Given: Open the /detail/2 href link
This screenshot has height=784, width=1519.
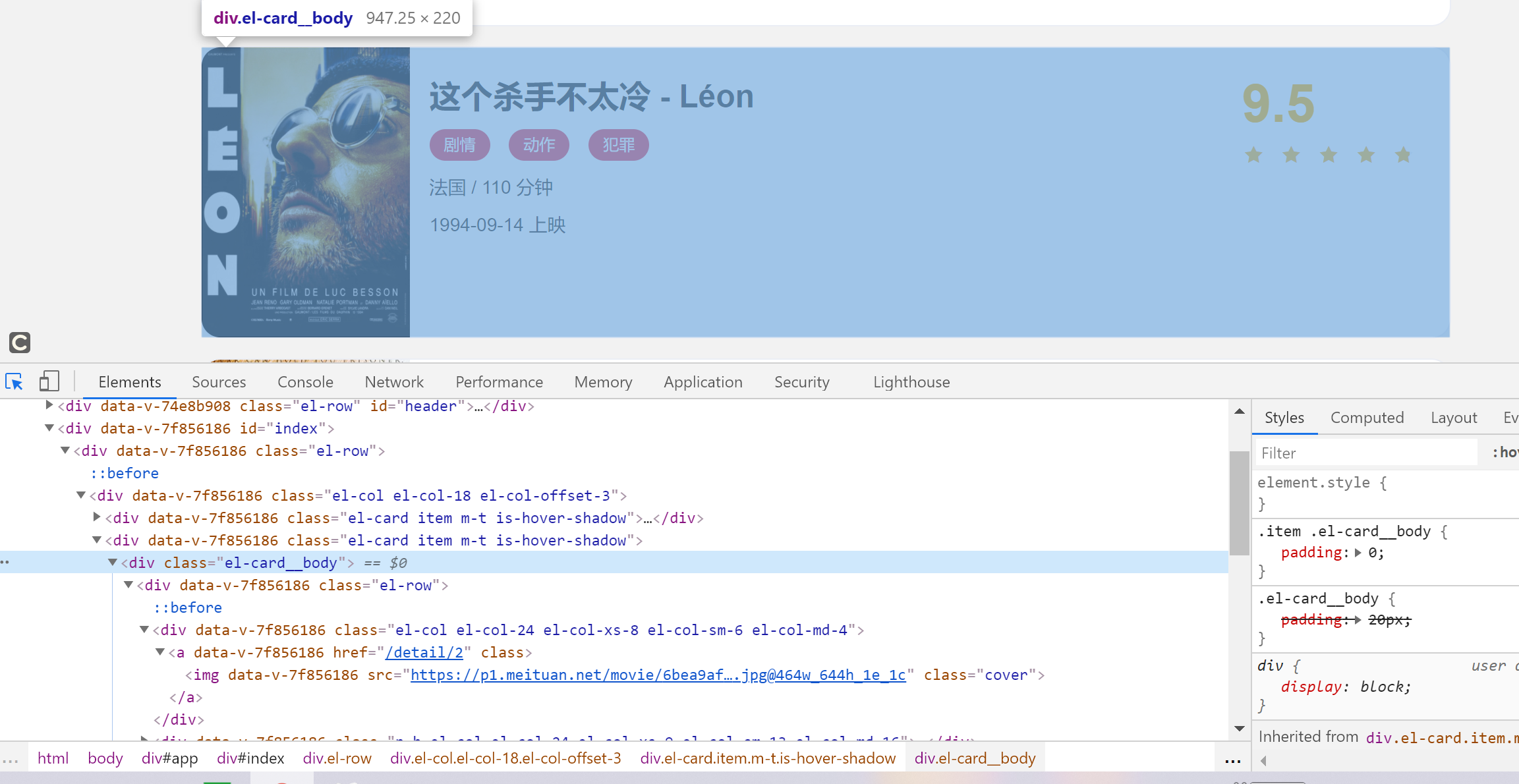Looking at the screenshot, I should (424, 652).
